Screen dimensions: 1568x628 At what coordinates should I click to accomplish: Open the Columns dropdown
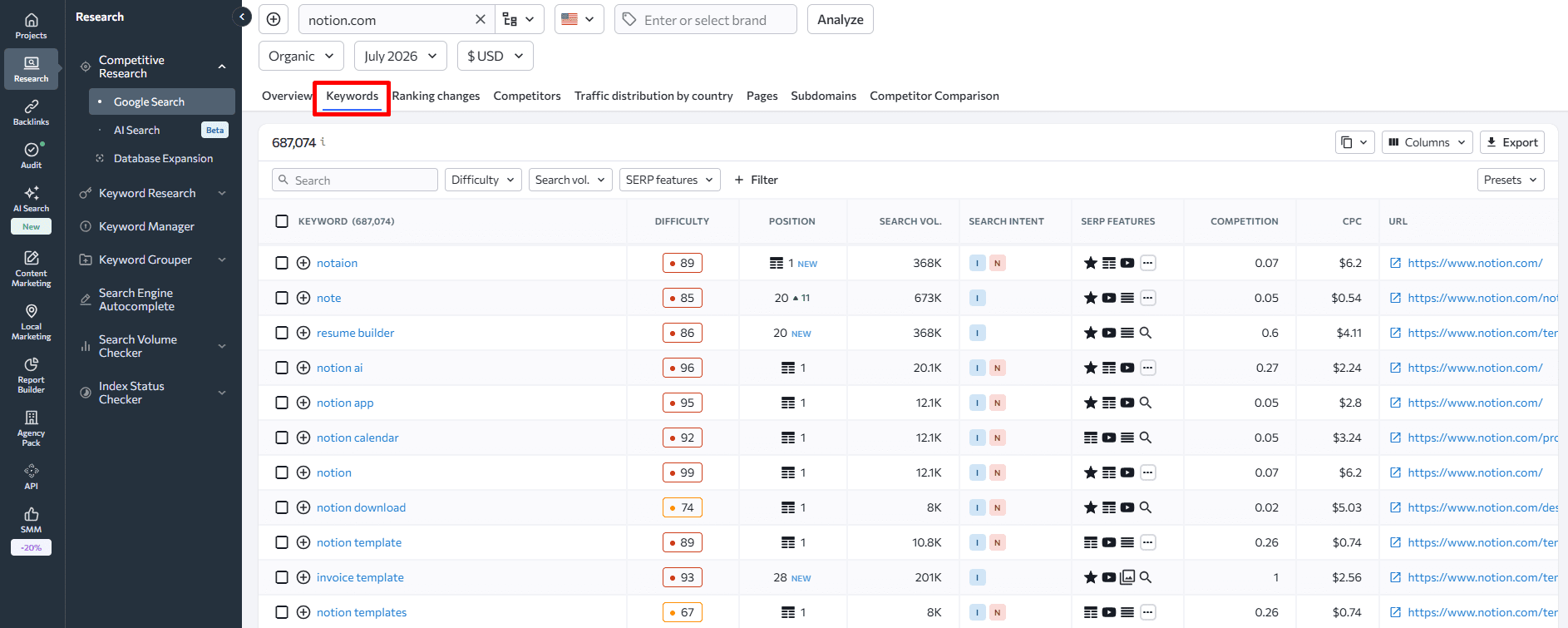click(1427, 142)
